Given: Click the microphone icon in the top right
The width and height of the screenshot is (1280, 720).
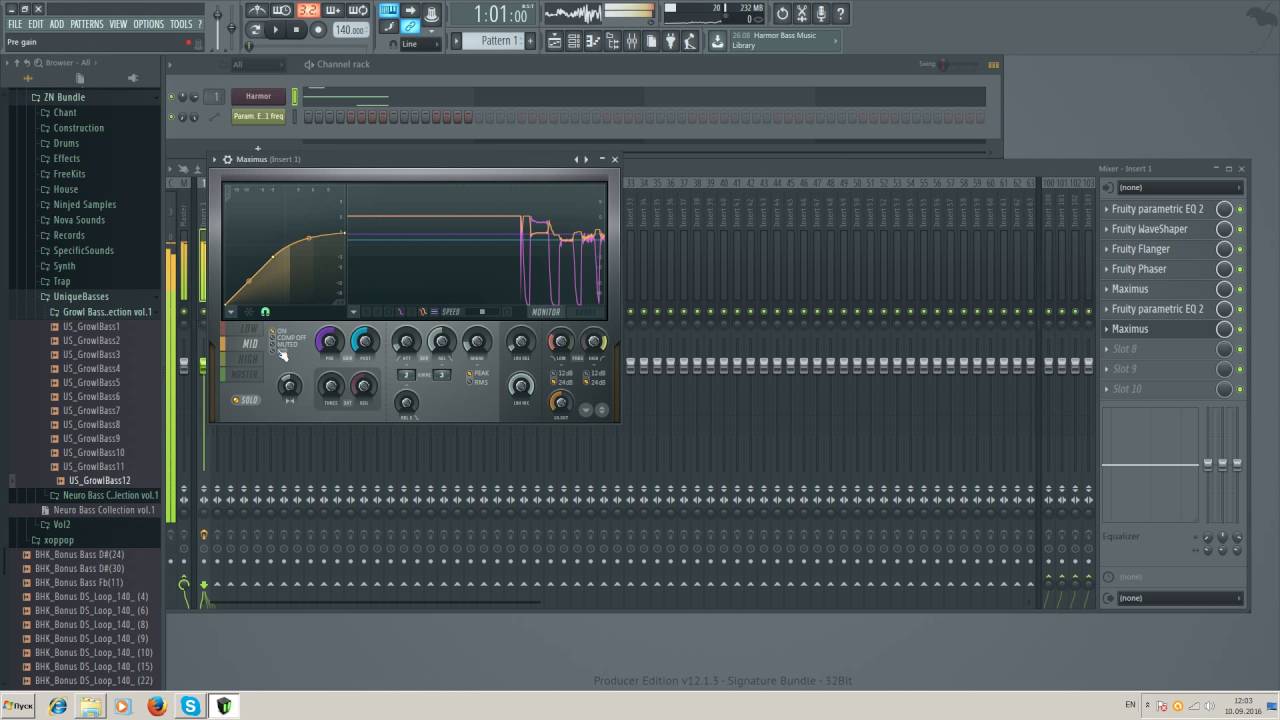Looking at the screenshot, I should pos(822,14).
